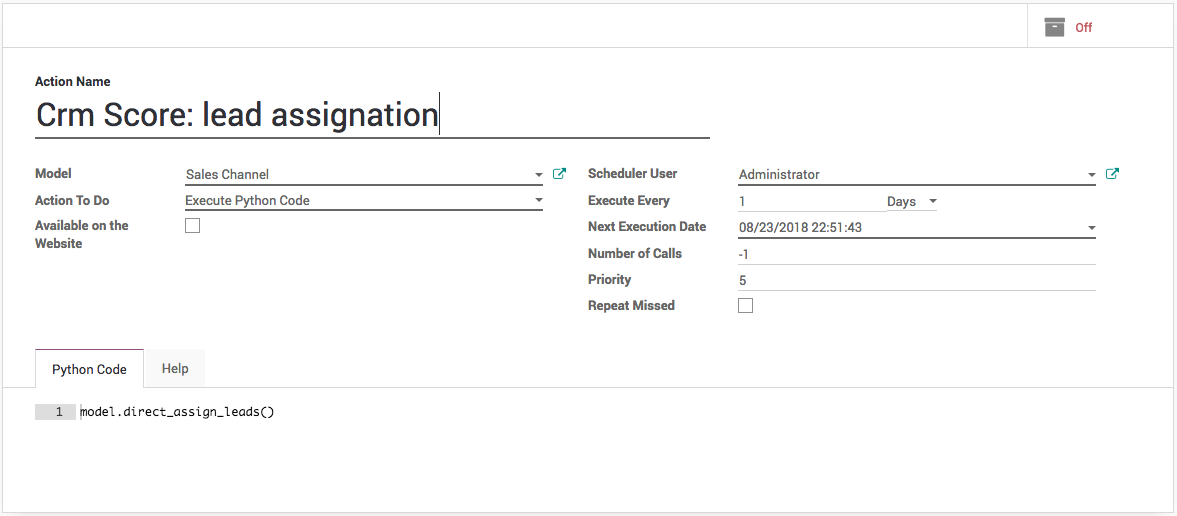Click the archive box icon
Viewport: 1177px width, 516px height.
(x=1054, y=27)
